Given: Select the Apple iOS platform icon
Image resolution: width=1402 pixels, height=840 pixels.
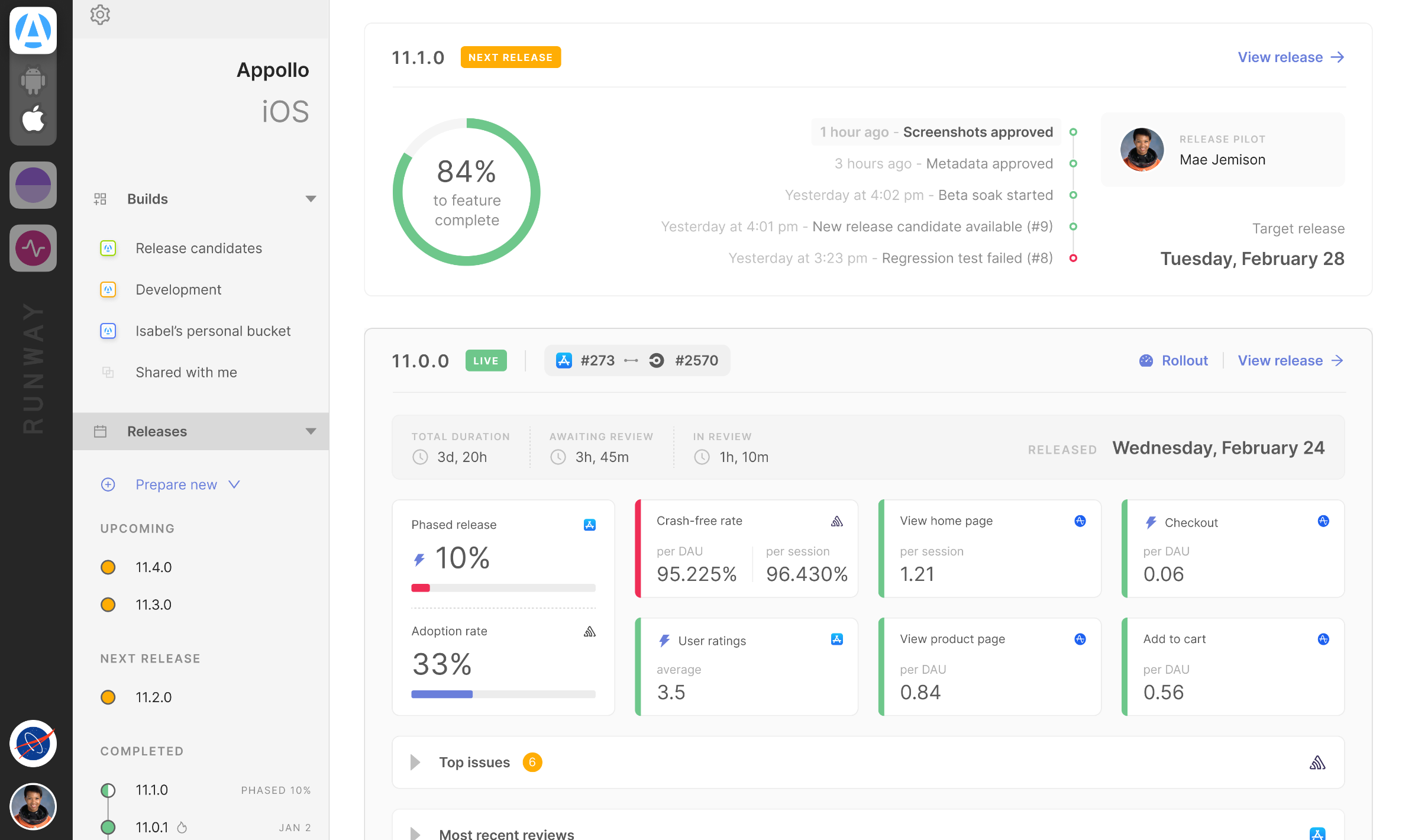Looking at the screenshot, I should [x=33, y=118].
